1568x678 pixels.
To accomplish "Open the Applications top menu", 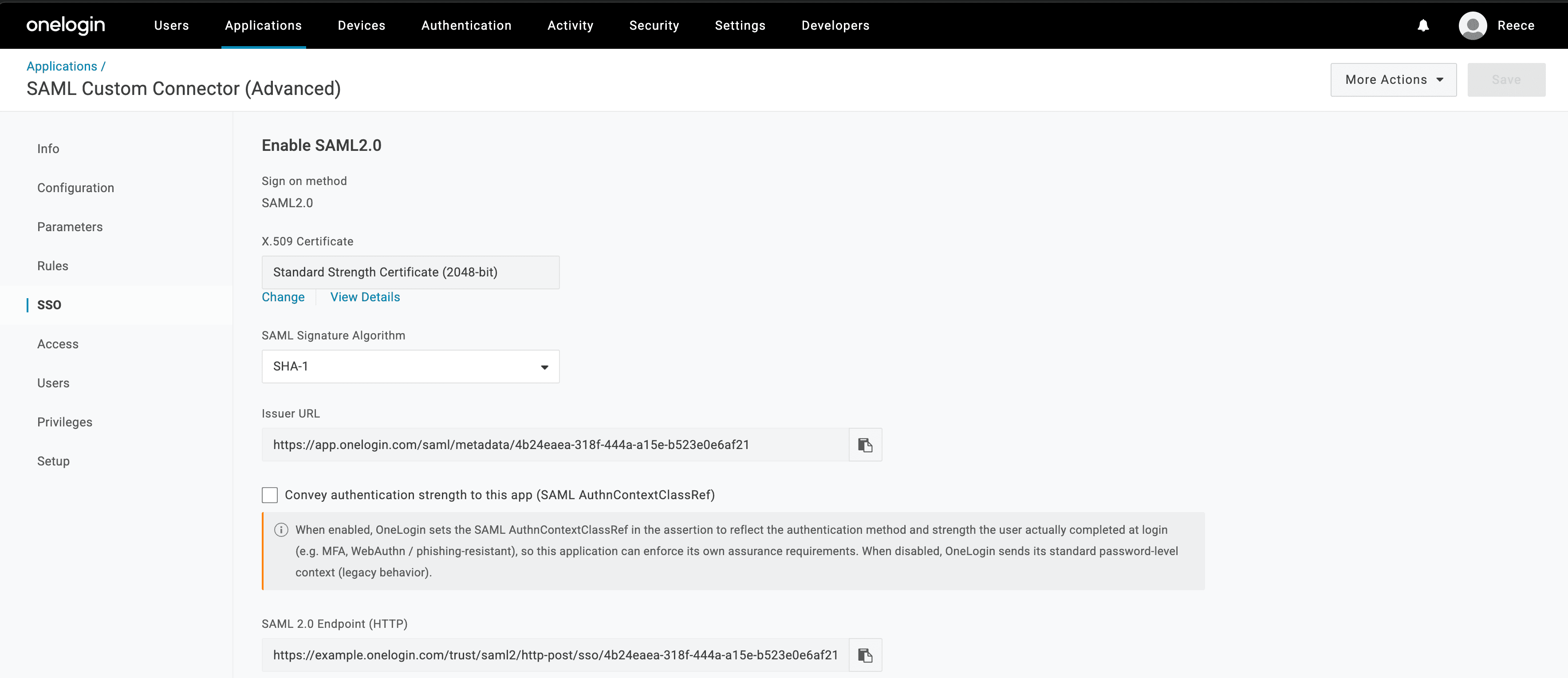I will 264,26.
